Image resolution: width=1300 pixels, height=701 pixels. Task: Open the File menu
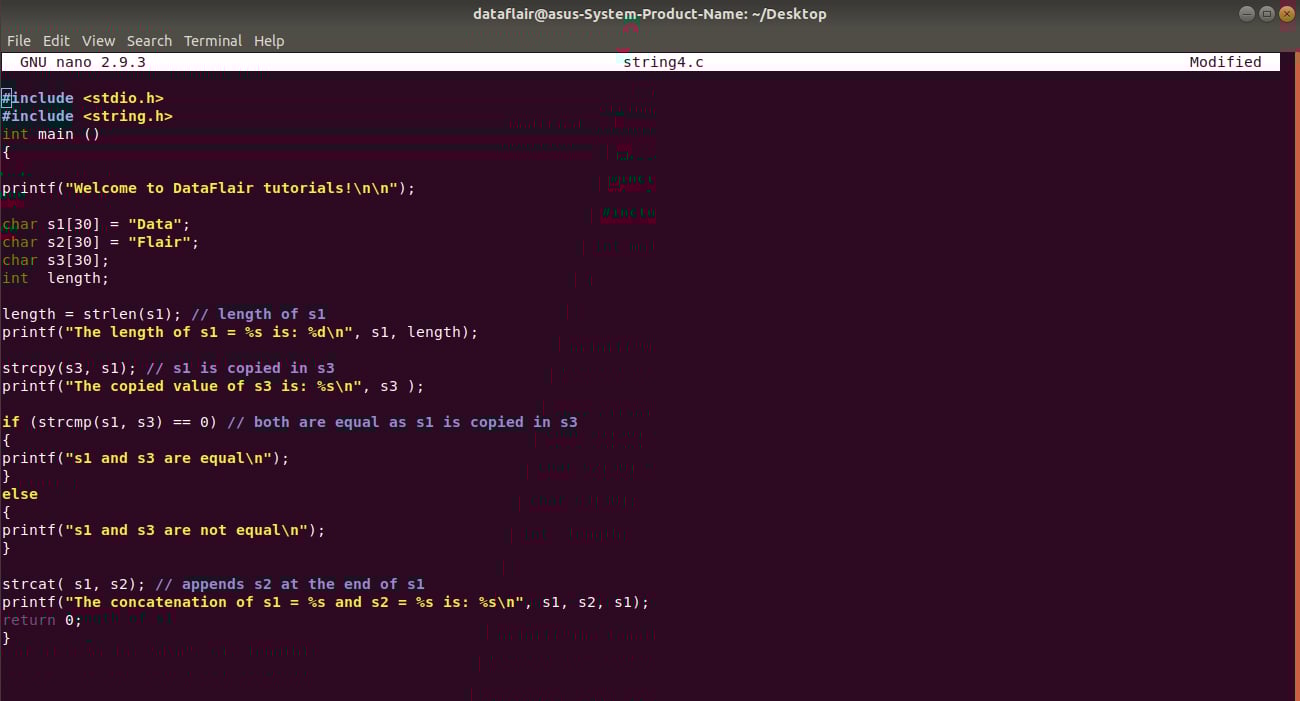[19, 41]
